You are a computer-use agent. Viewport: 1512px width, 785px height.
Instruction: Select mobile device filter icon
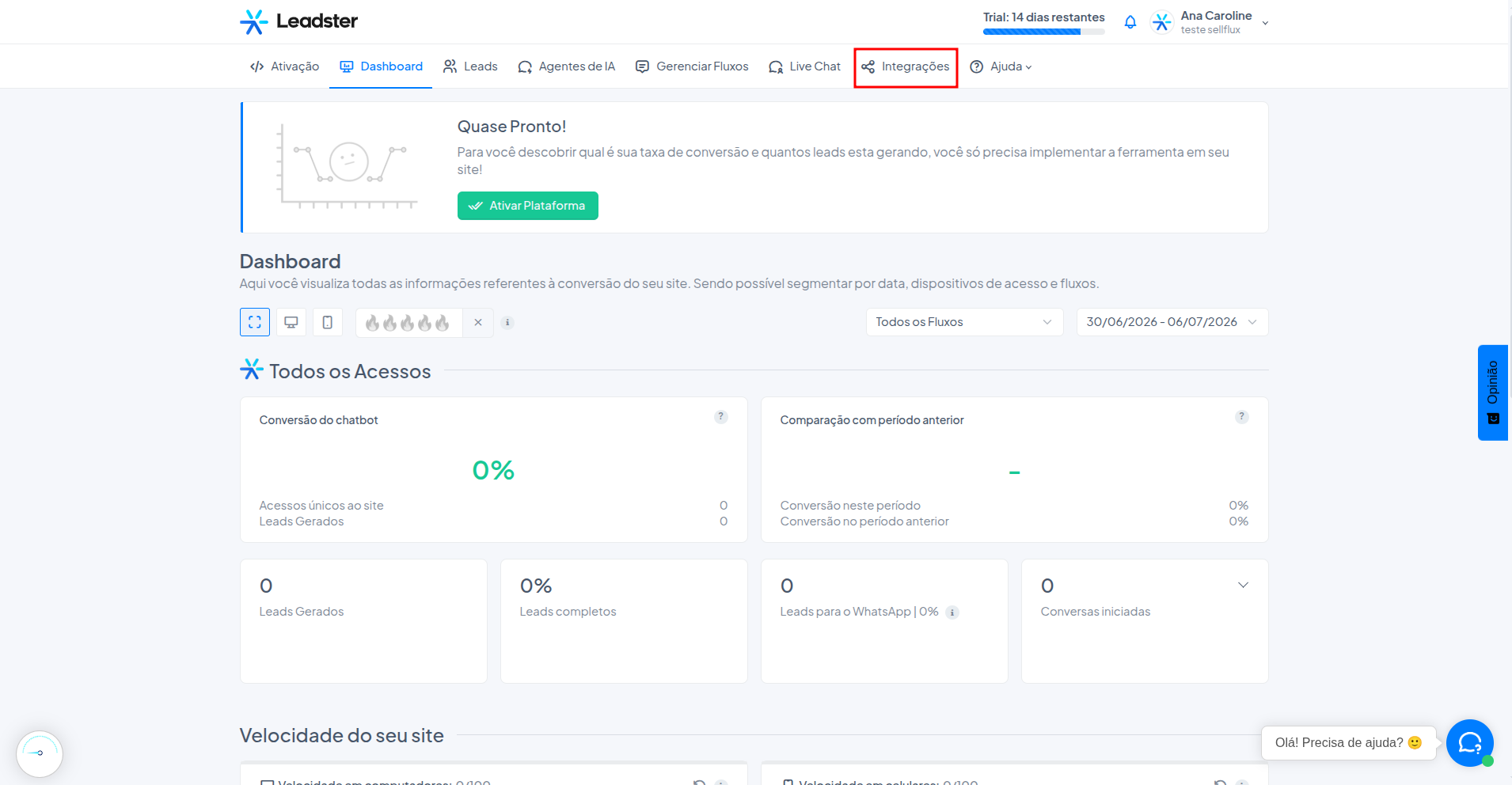328,322
